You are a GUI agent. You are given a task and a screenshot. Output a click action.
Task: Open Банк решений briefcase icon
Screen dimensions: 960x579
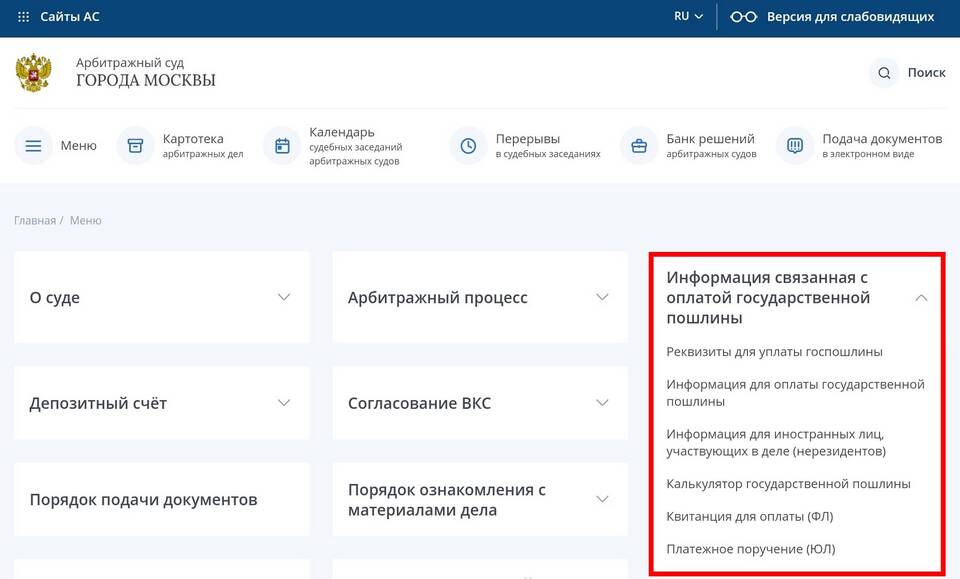tap(639, 146)
